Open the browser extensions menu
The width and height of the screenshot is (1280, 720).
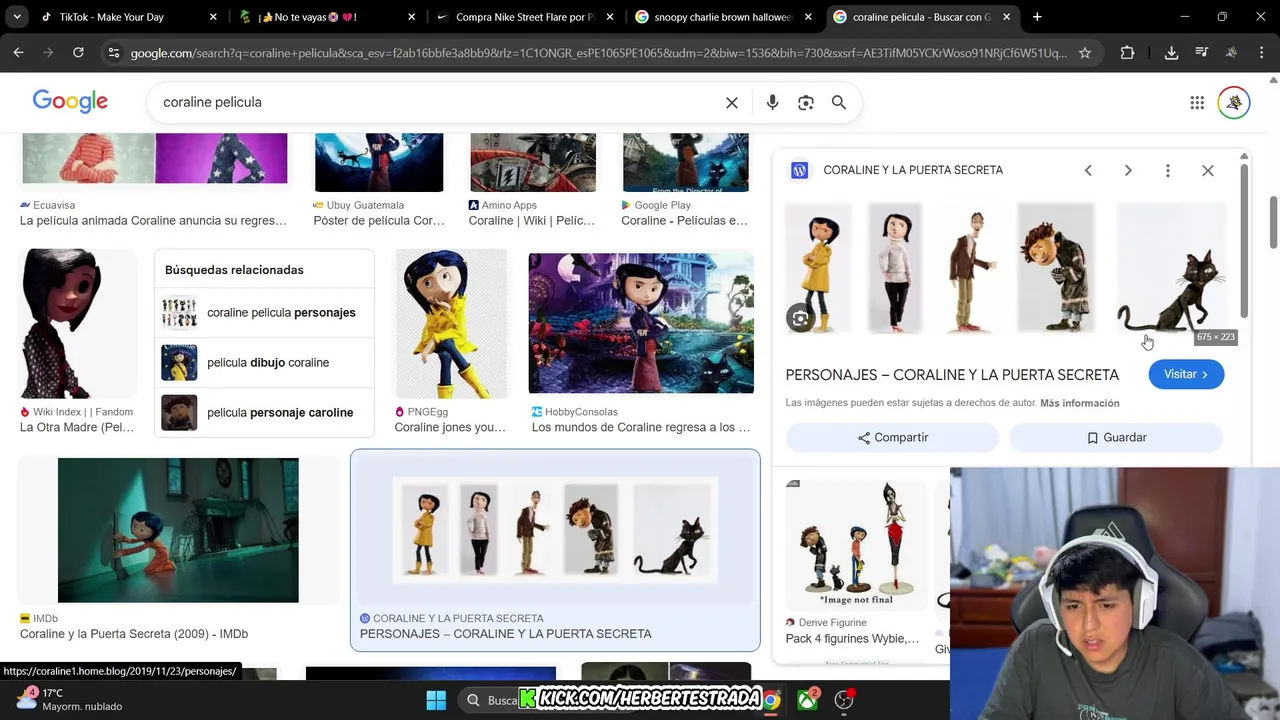(x=1127, y=53)
